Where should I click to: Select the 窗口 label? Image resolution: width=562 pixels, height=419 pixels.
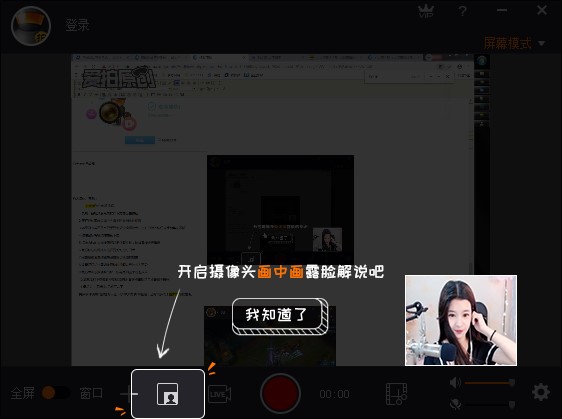pos(91,393)
